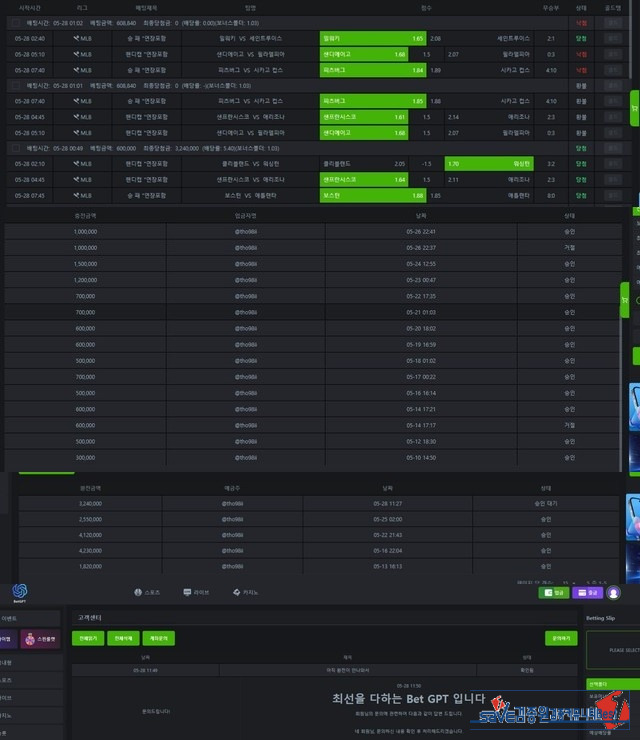The width and height of the screenshot is (640, 740).
Task: Select the green 1.84 odds cell
Action: coord(373,70)
